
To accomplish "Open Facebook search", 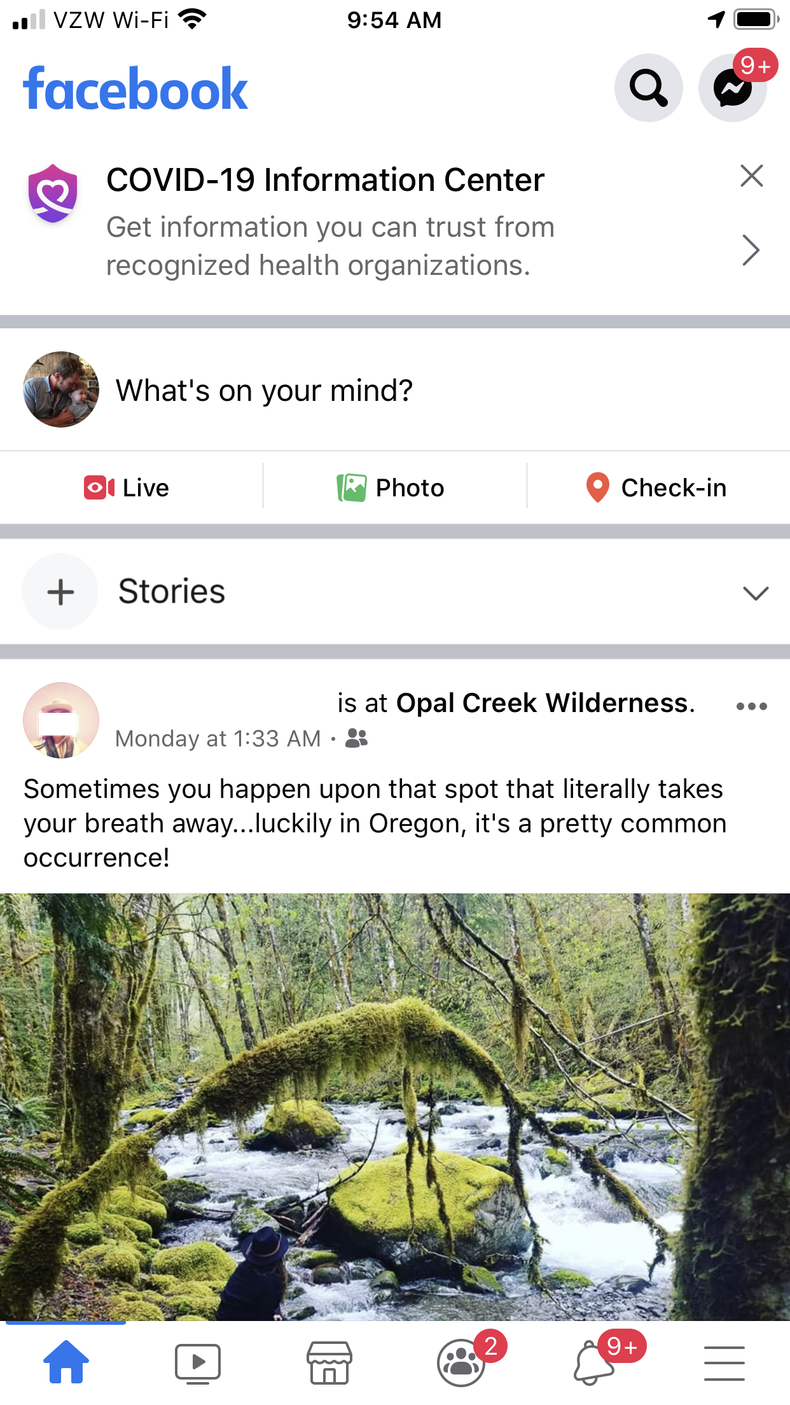I will click(648, 89).
